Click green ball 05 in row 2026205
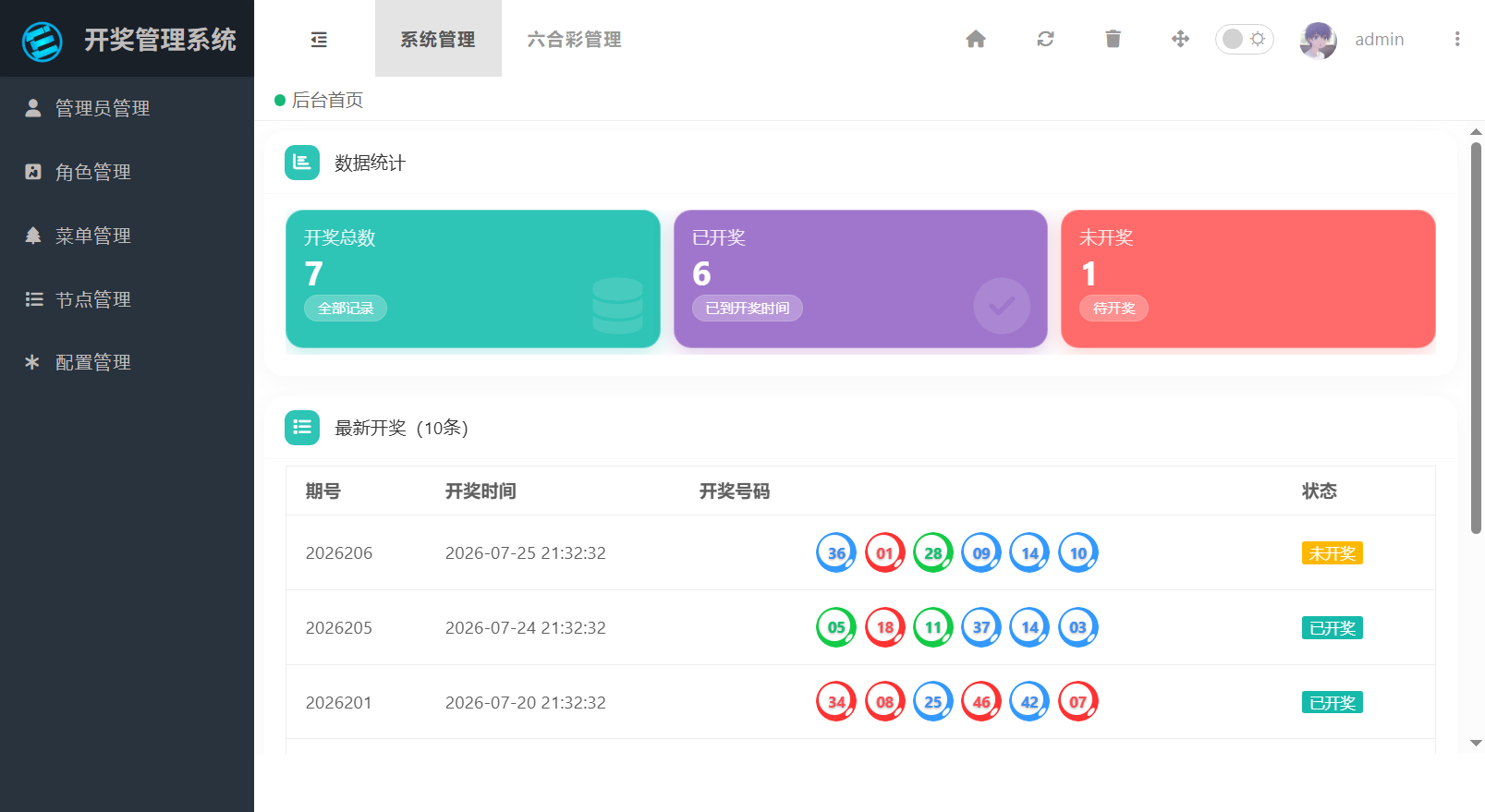1485x812 pixels. tap(836, 627)
